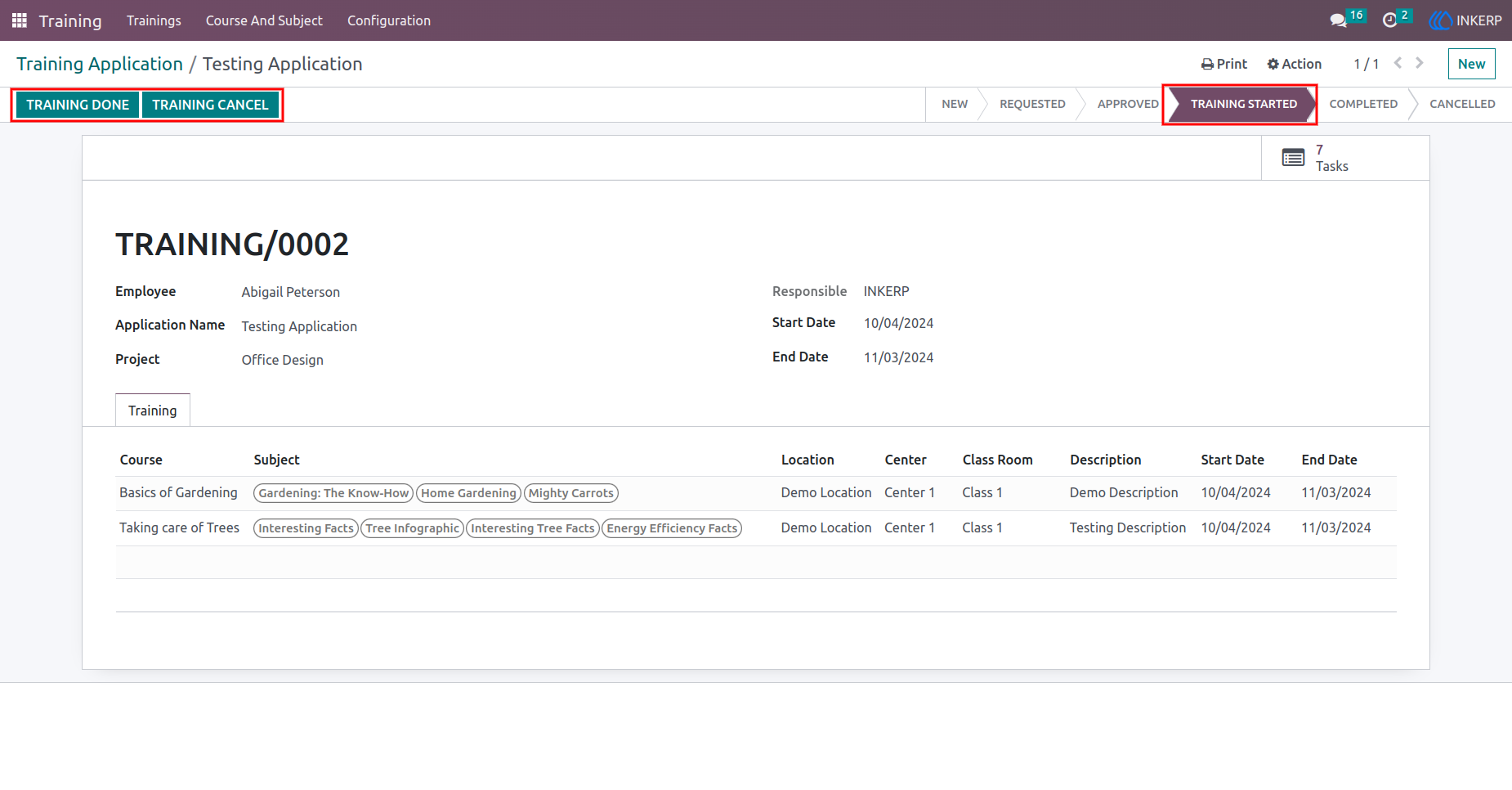Open the Course And Subject menu
1512x790 pixels.
pos(264,20)
